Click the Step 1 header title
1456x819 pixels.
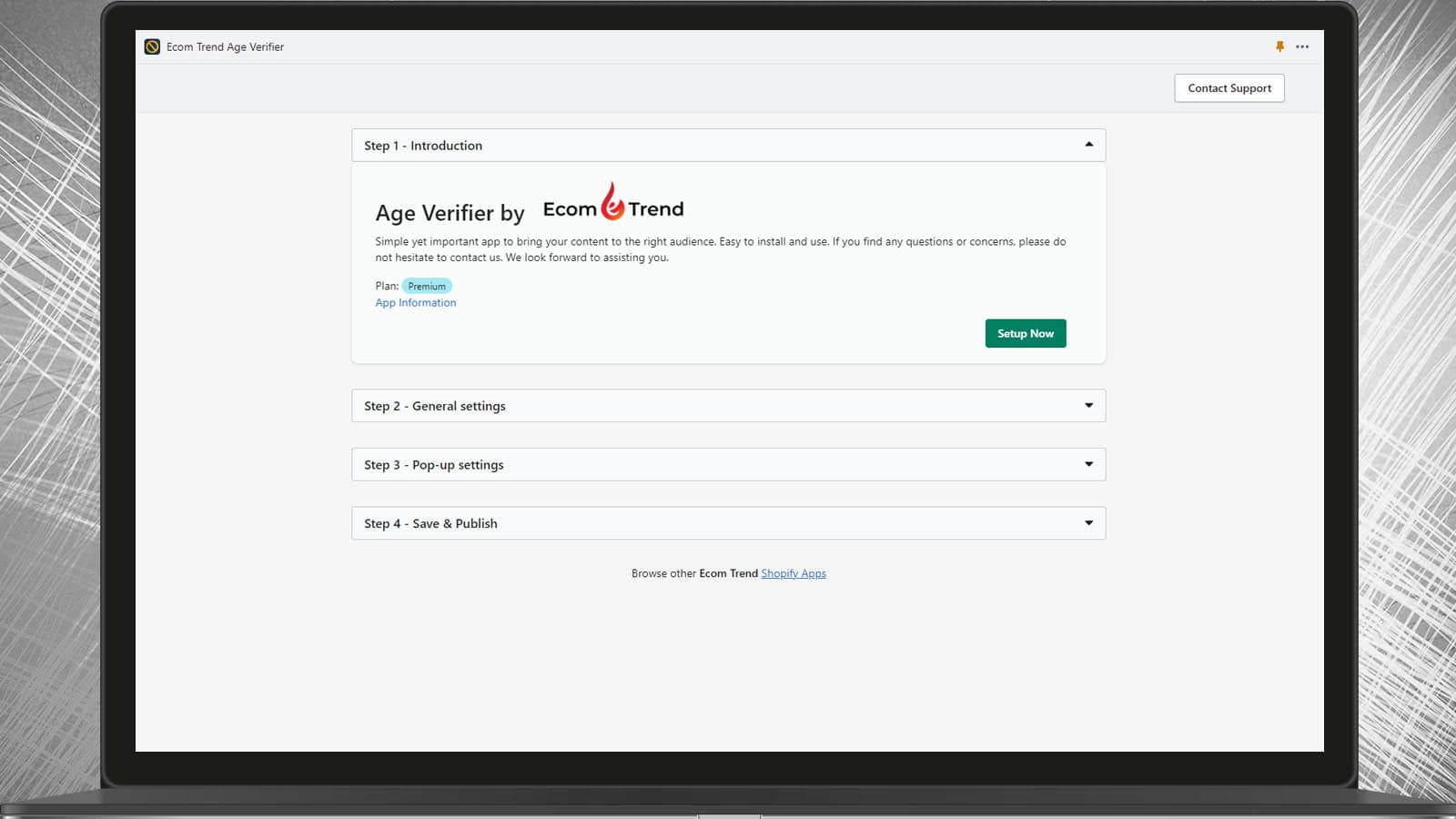[x=422, y=145]
